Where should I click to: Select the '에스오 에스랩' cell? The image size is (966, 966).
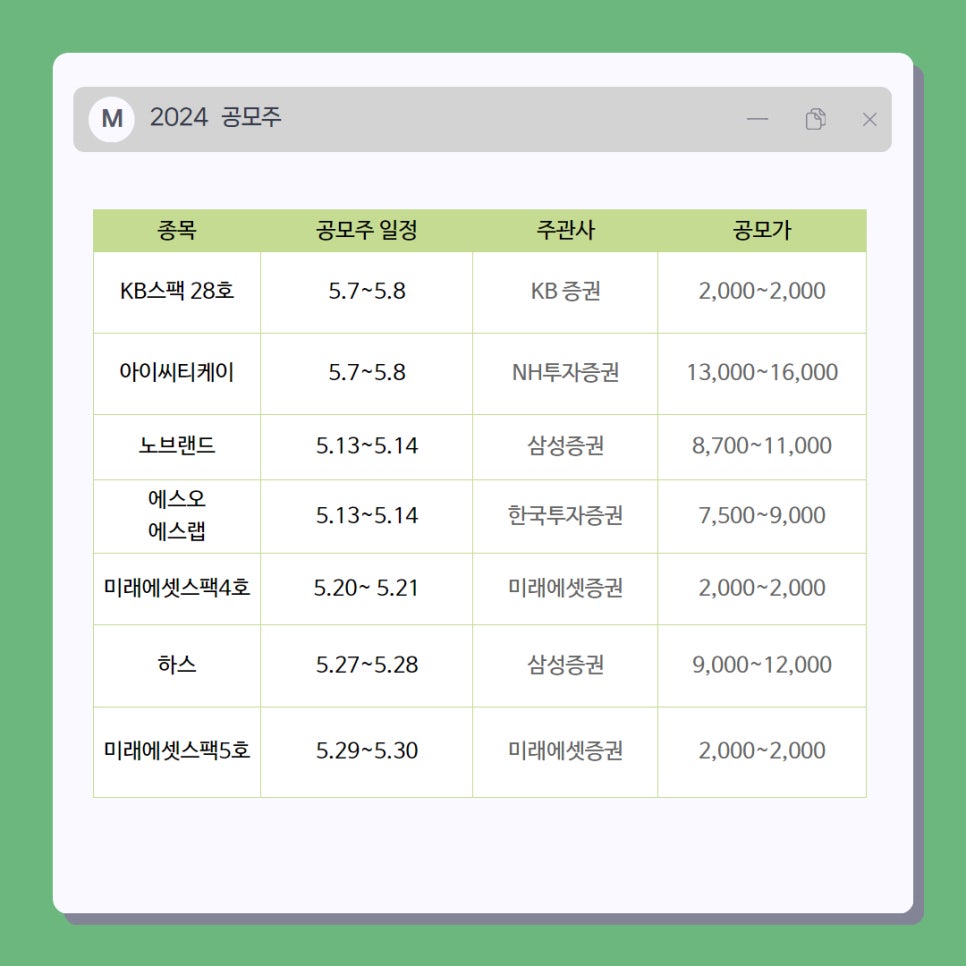point(177,516)
